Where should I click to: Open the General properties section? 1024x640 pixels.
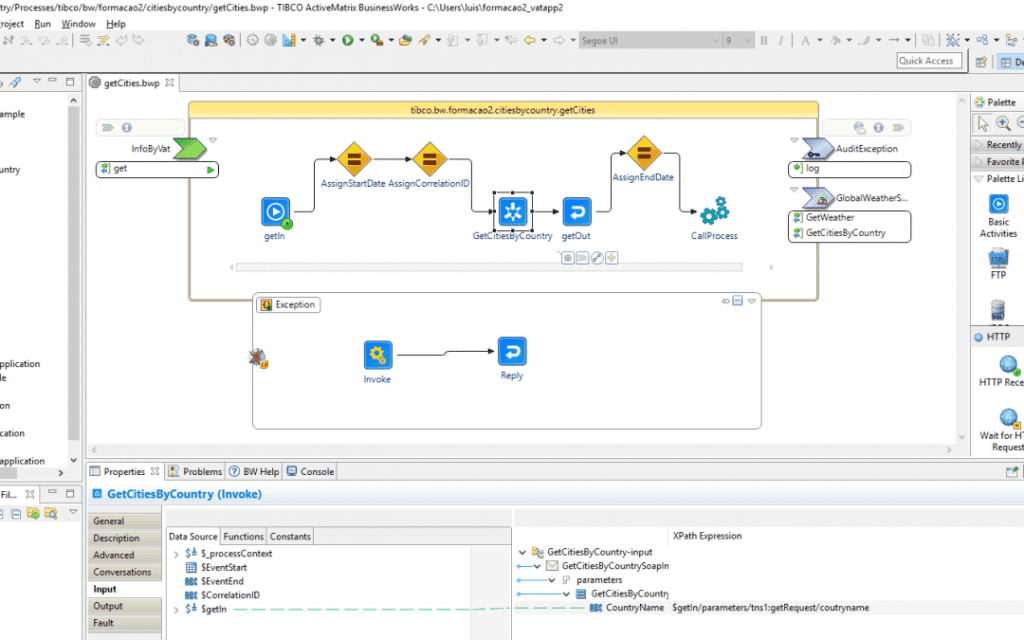(125, 521)
